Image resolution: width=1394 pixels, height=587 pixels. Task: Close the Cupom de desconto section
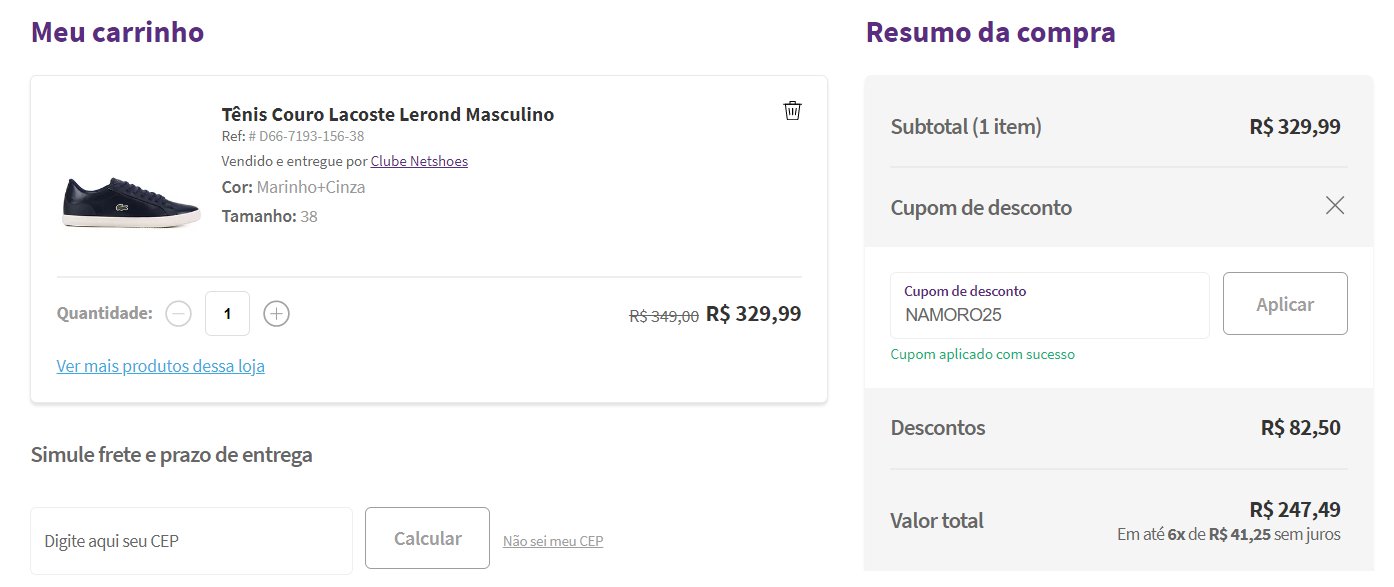pos(1334,206)
